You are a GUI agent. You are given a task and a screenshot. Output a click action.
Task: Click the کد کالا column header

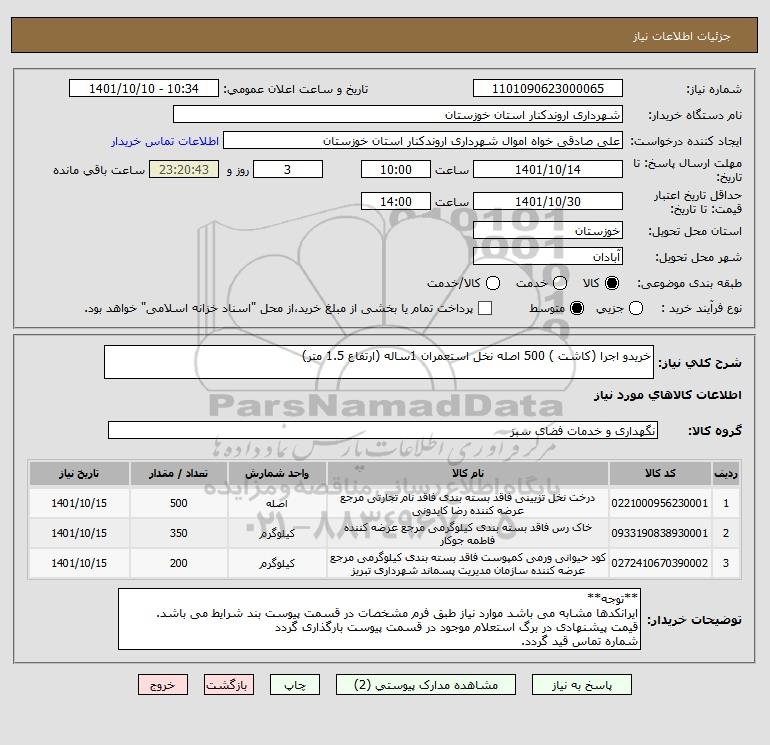pos(660,473)
